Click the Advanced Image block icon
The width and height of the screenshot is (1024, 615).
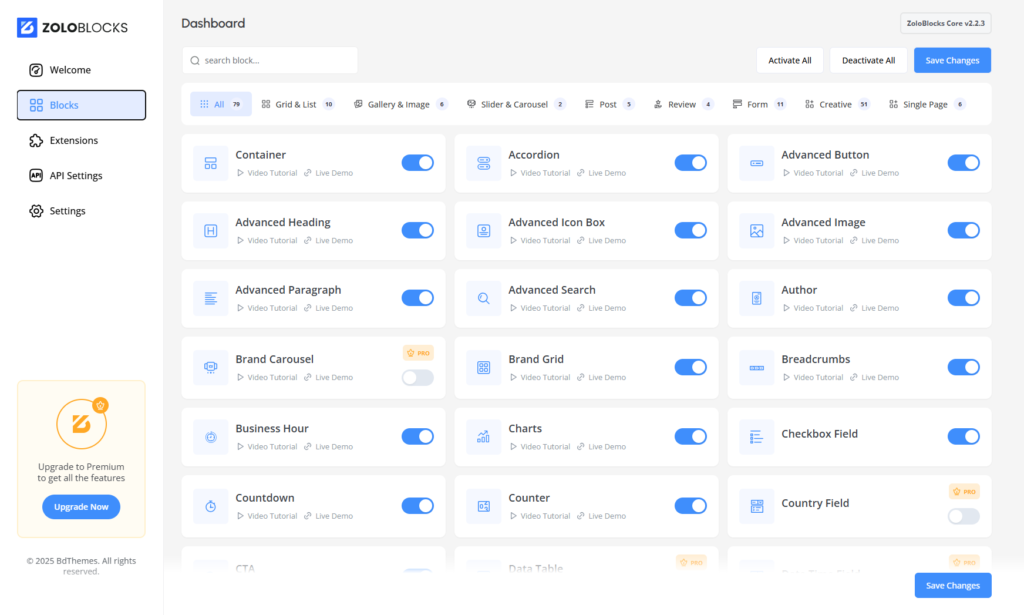point(756,230)
